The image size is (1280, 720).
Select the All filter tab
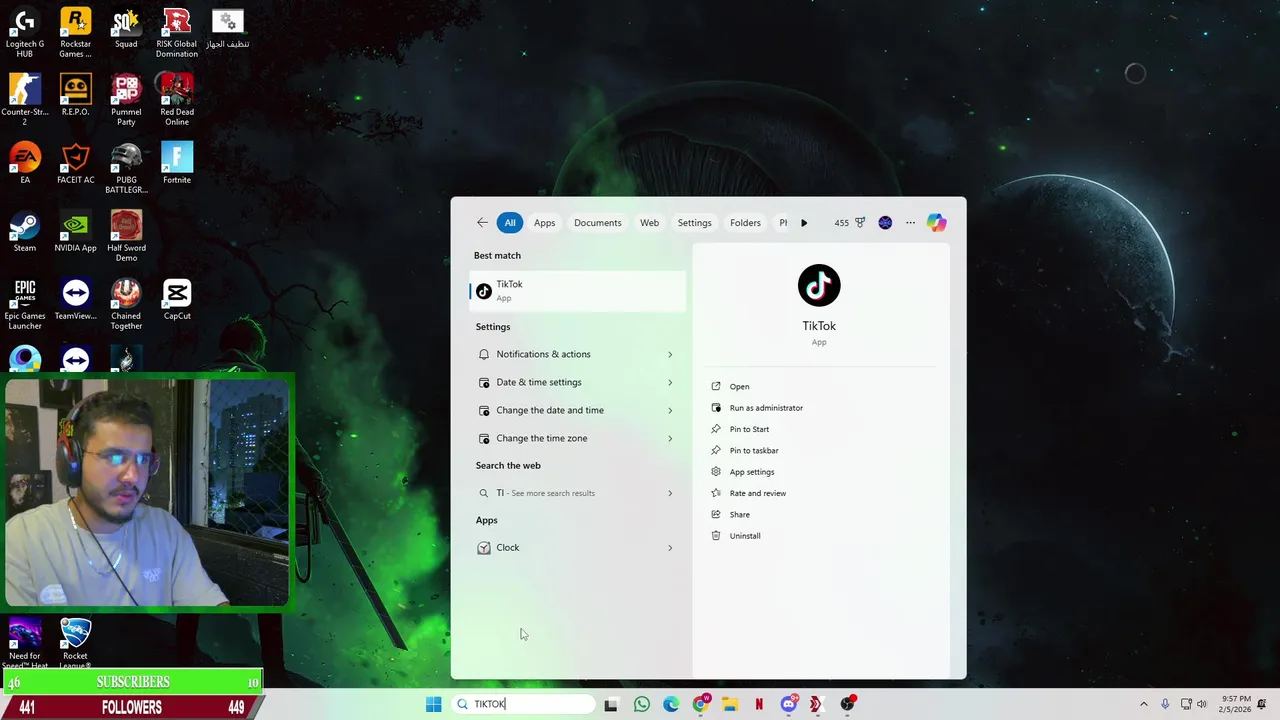click(x=510, y=223)
